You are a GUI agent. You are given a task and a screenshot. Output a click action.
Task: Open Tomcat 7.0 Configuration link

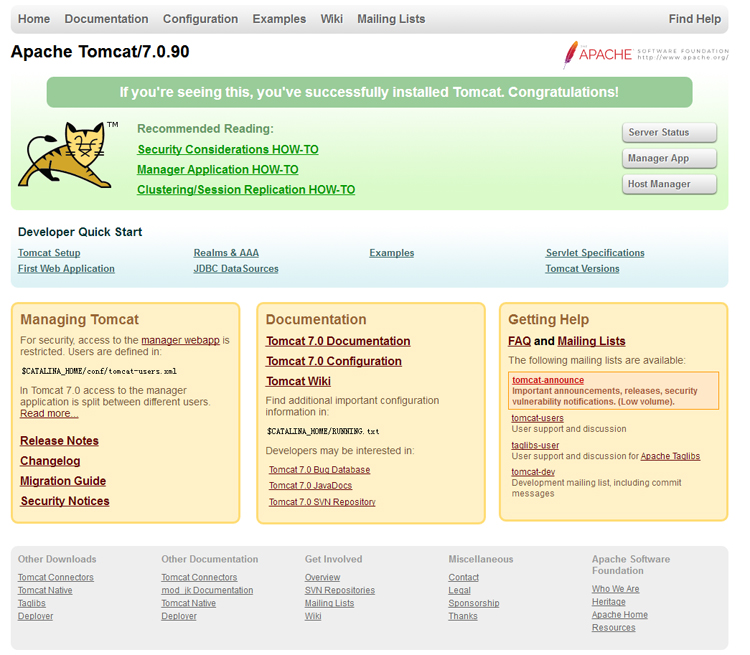pyautogui.click(x=334, y=361)
